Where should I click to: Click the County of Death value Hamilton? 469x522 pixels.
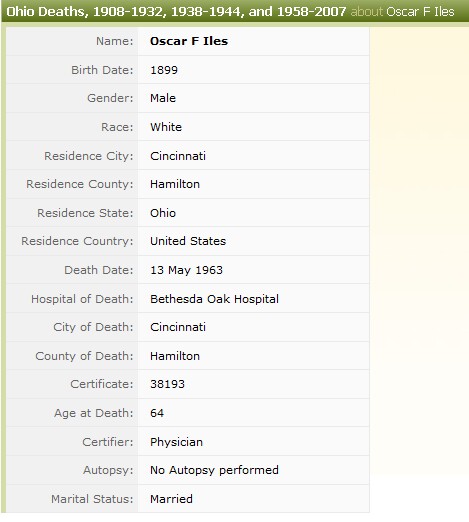coord(175,356)
